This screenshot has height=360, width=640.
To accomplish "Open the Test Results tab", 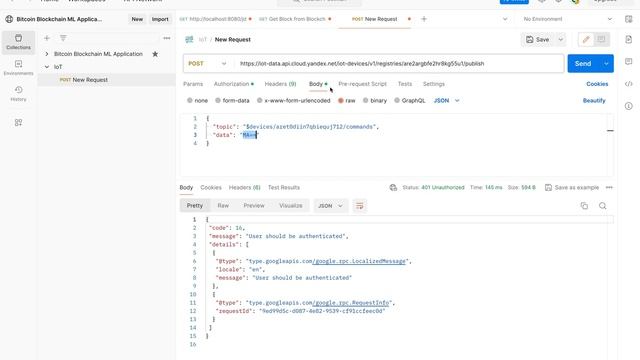I will [284, 187].
